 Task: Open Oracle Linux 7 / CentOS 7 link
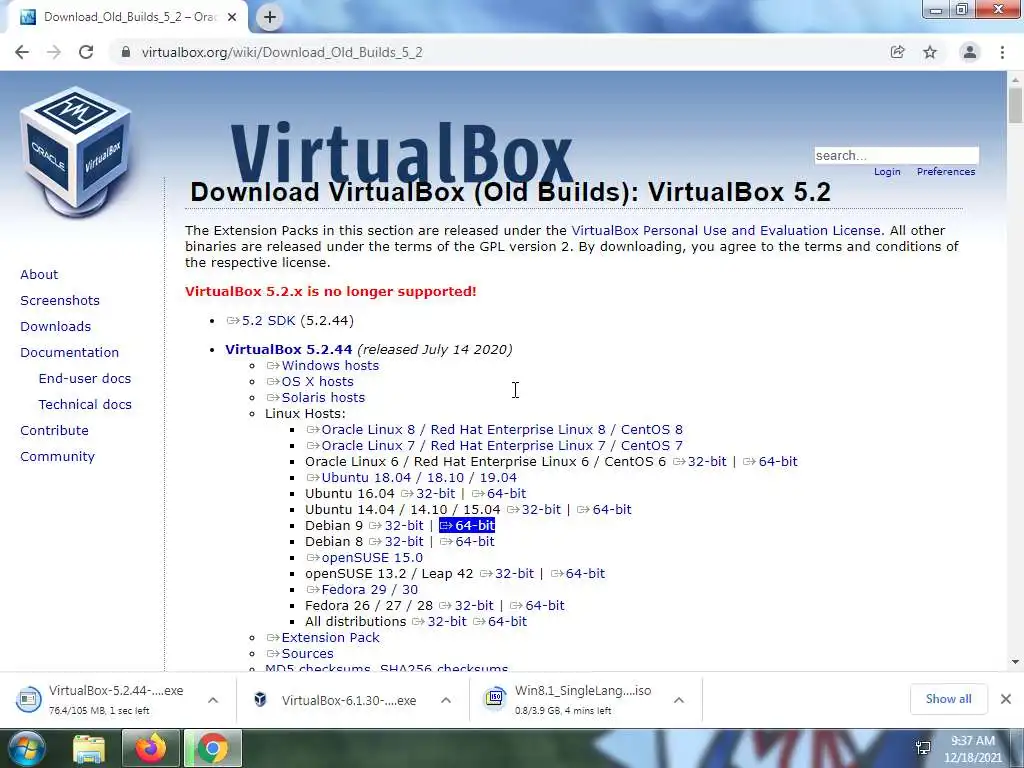495,445
